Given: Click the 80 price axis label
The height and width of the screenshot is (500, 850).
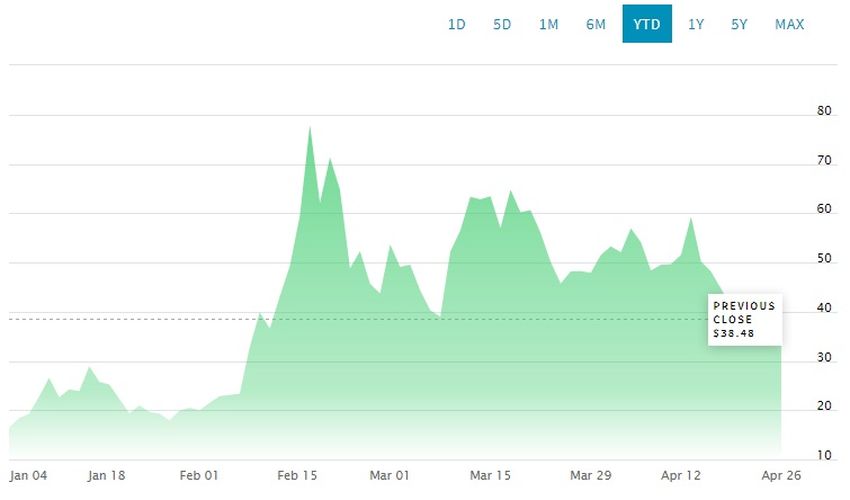Looking at the screenshot, I should click(824, 111).
